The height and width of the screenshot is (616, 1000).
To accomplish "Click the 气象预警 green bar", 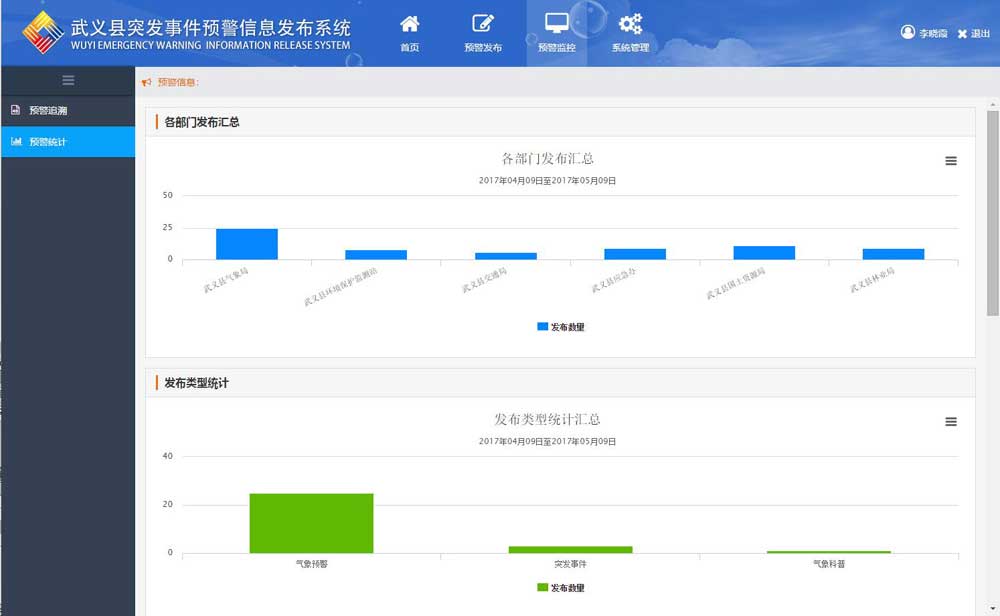I will (311, 523).
